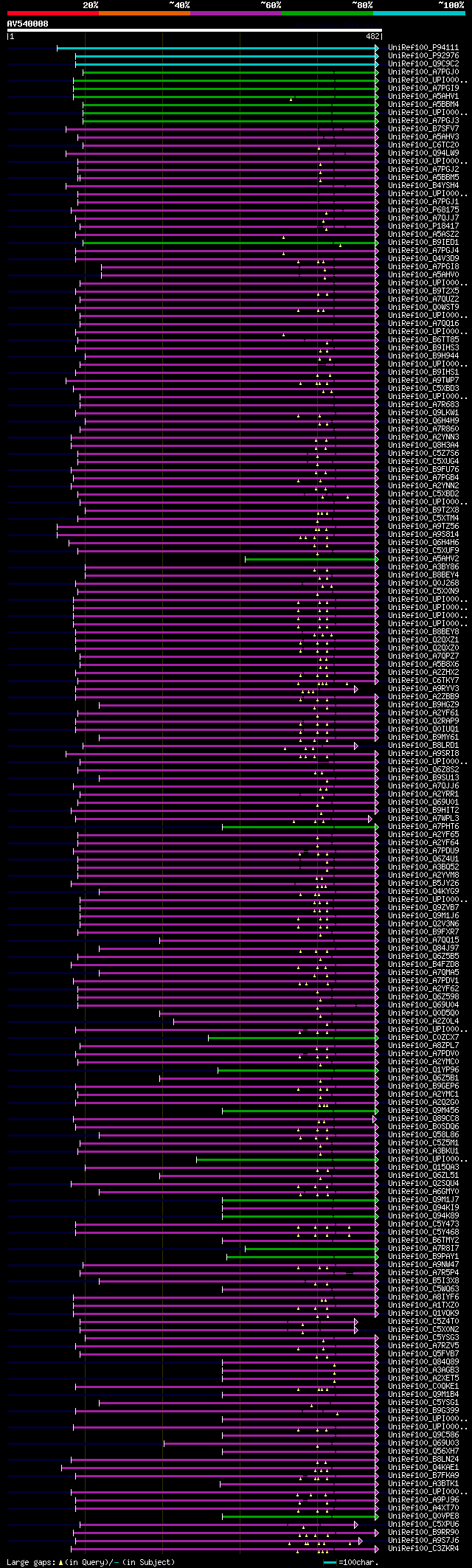Select hit label UniRef100_A7PGJ0
Viewport: 472px width, 1568px height.
click(x=423, y=72)
